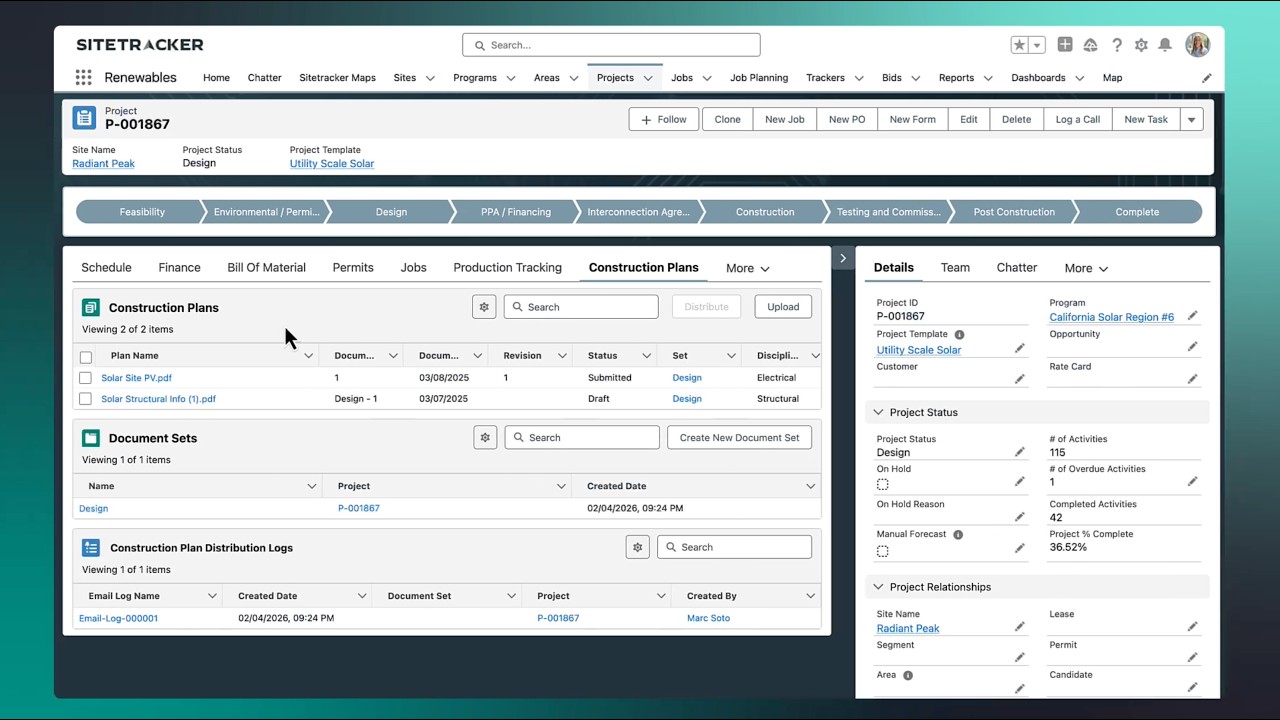
Task: Edit the On Hold Reason pencil
Action: pos(1019,517)
